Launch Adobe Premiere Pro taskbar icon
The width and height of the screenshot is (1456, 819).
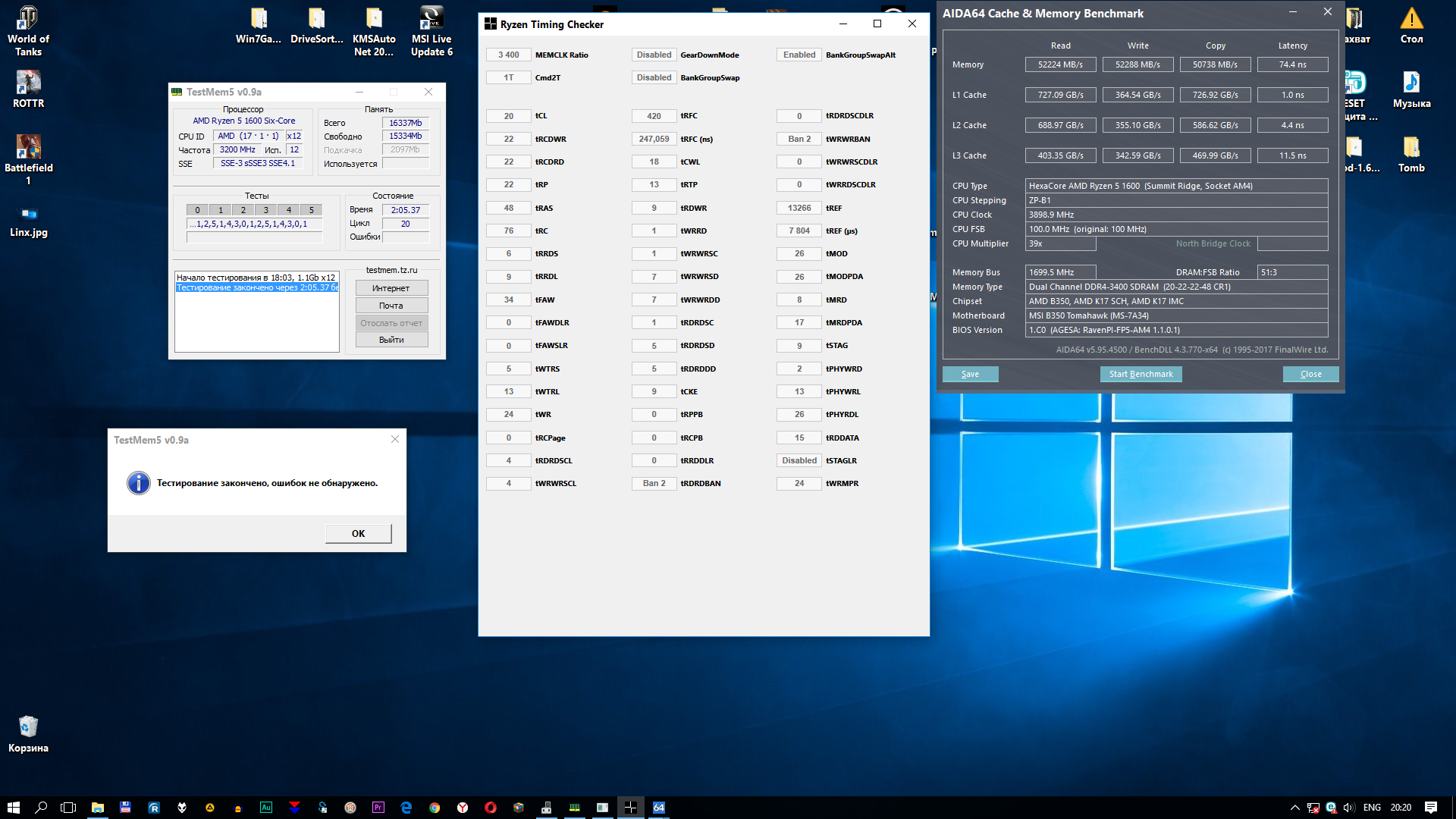[x=378, y=808]
